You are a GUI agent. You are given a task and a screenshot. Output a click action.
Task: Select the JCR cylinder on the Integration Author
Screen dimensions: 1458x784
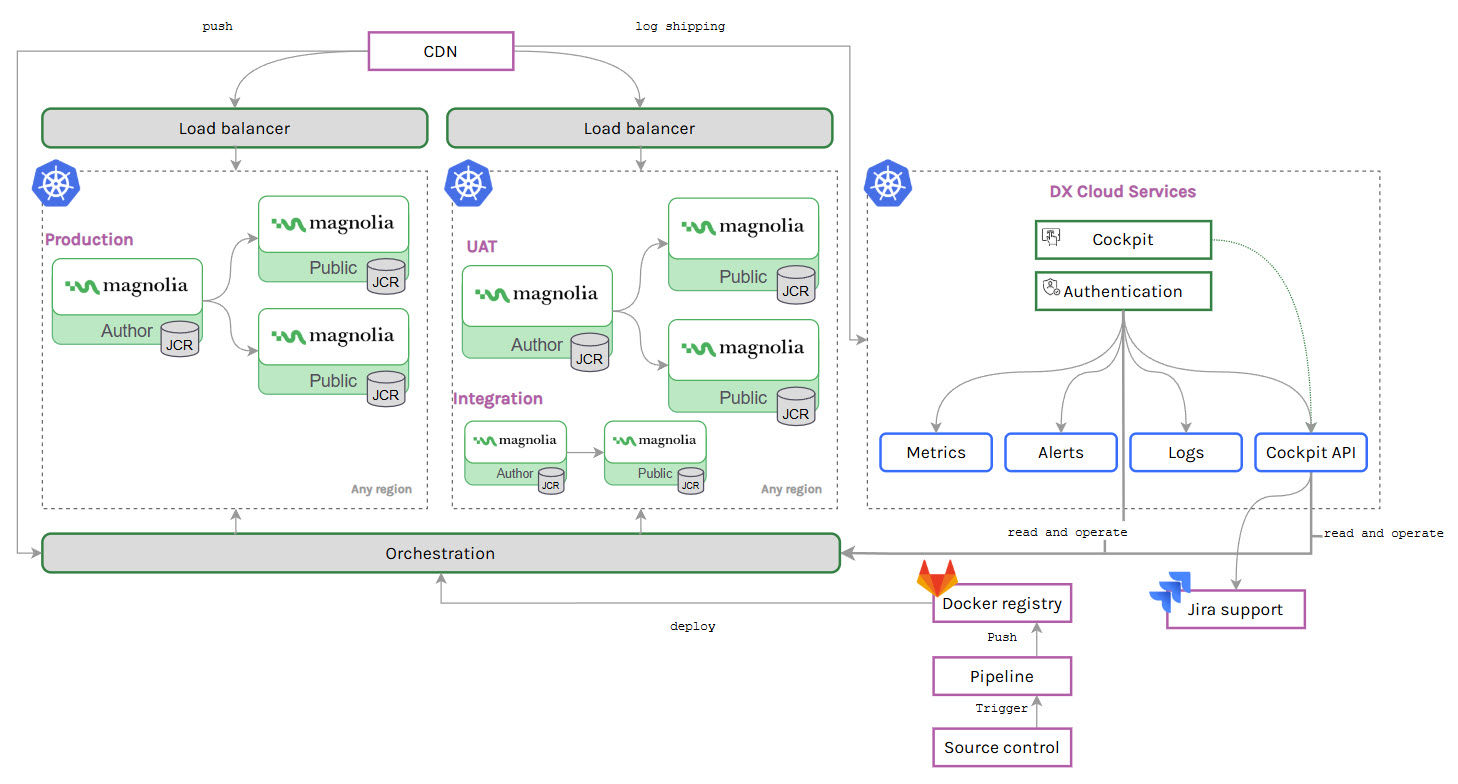(551, 481)
